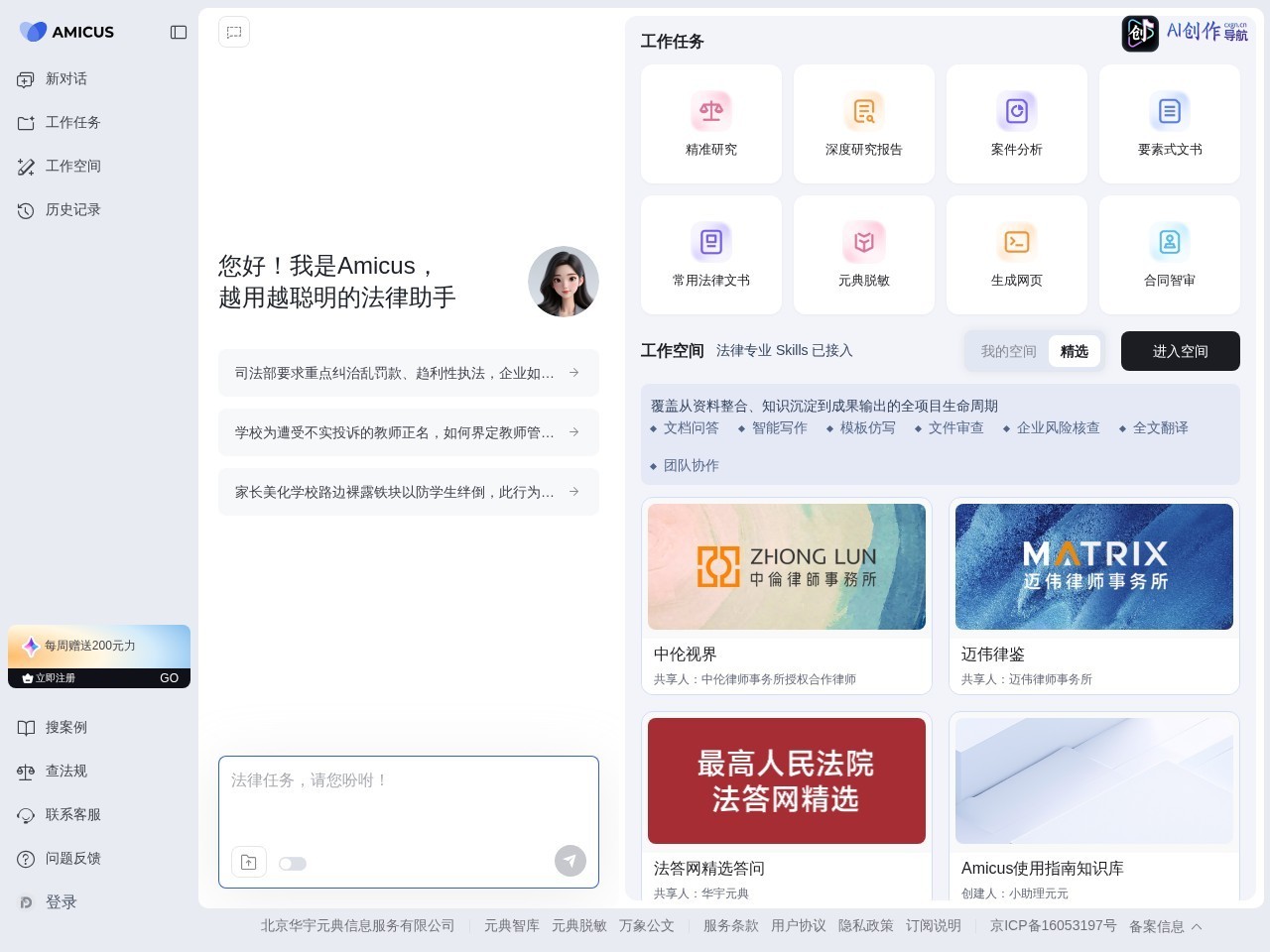Click 北京华宇元典信息服务有限公司 in the footer
Image resolution: width=1270 pixels, height=952 pixels.
coord(357,925)
